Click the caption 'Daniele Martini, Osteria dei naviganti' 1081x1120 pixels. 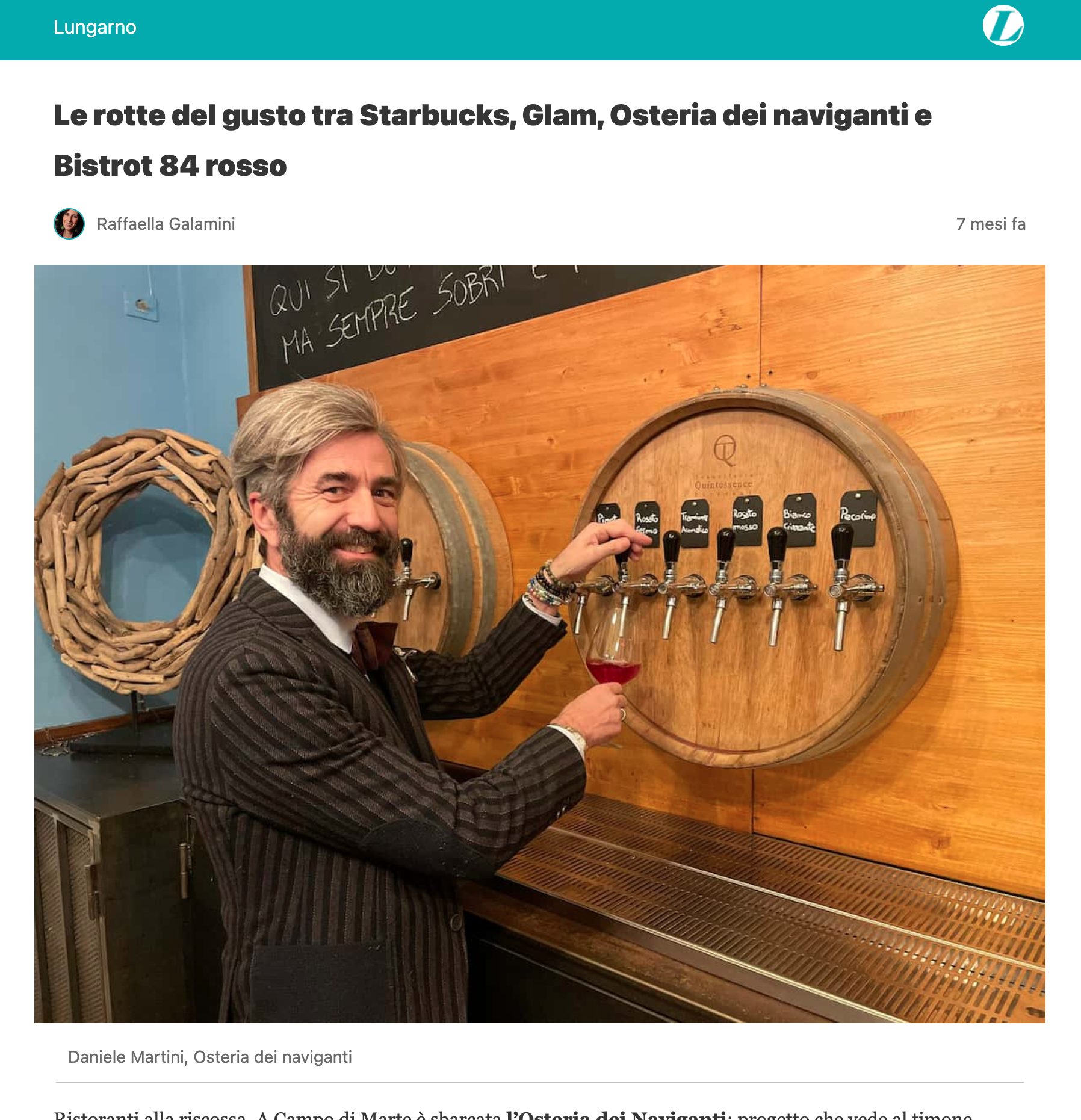tap(210, 1057)
